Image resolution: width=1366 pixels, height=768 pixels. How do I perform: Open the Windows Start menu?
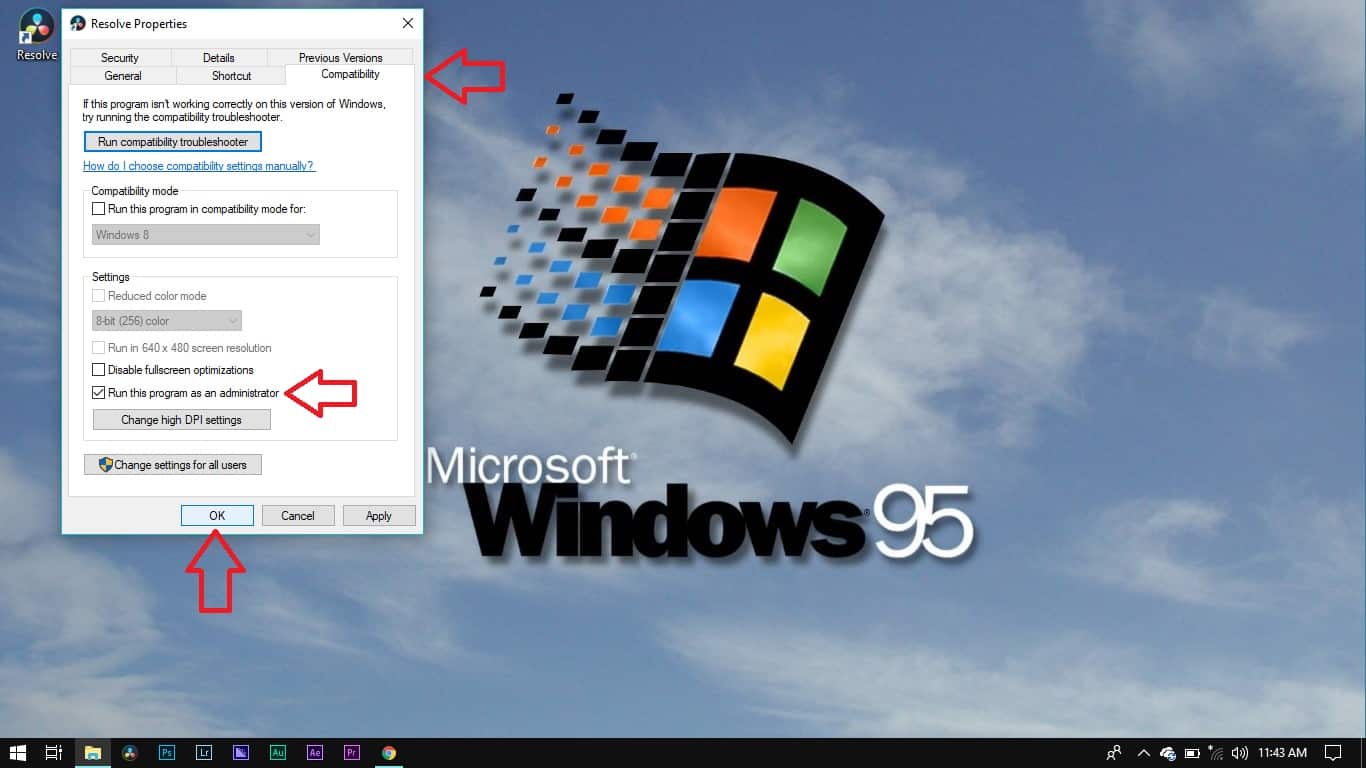18,753
